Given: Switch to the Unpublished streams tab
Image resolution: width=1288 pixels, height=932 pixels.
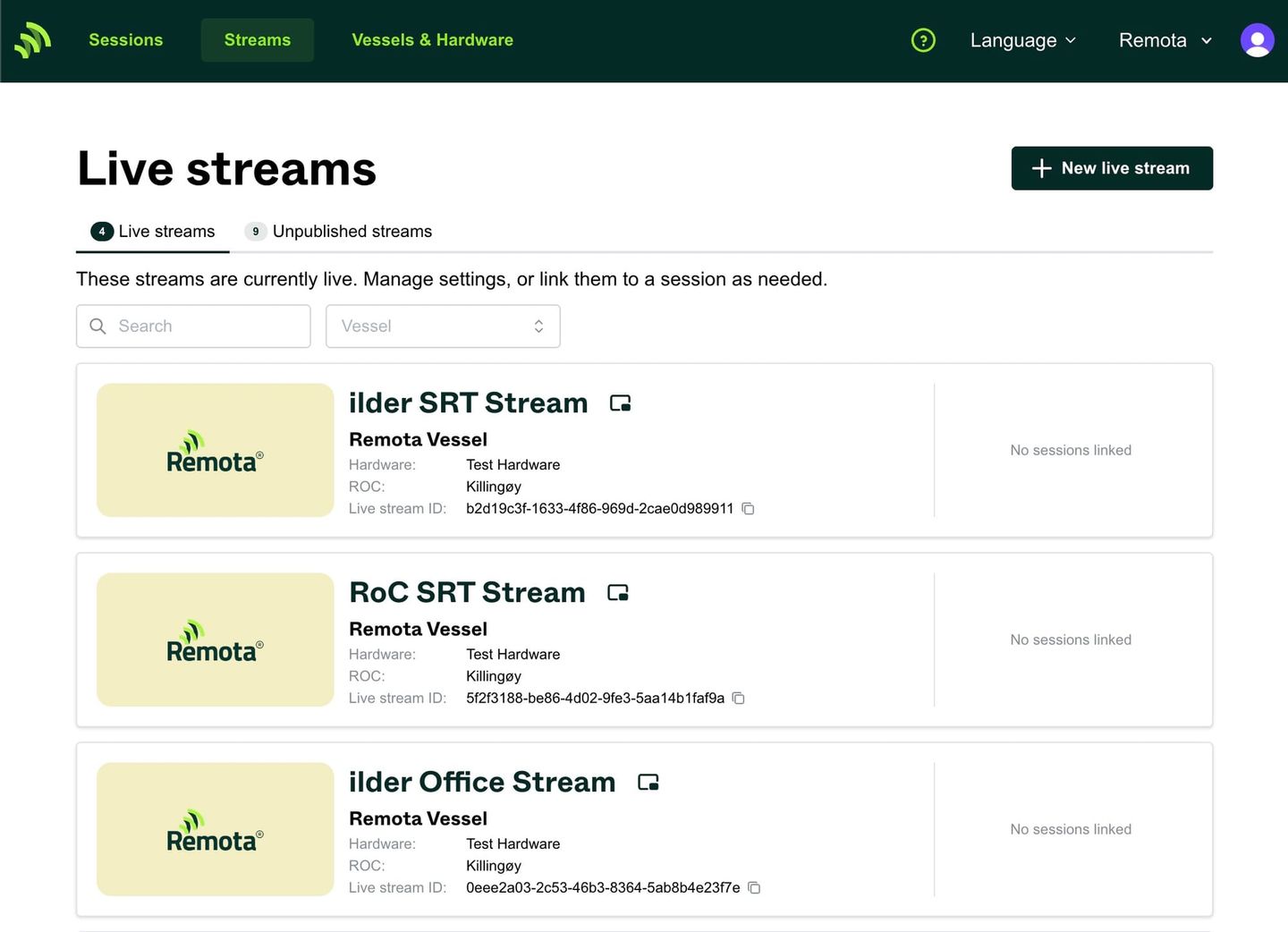Looking at the screenshot, I should click(x=338, y=232).
